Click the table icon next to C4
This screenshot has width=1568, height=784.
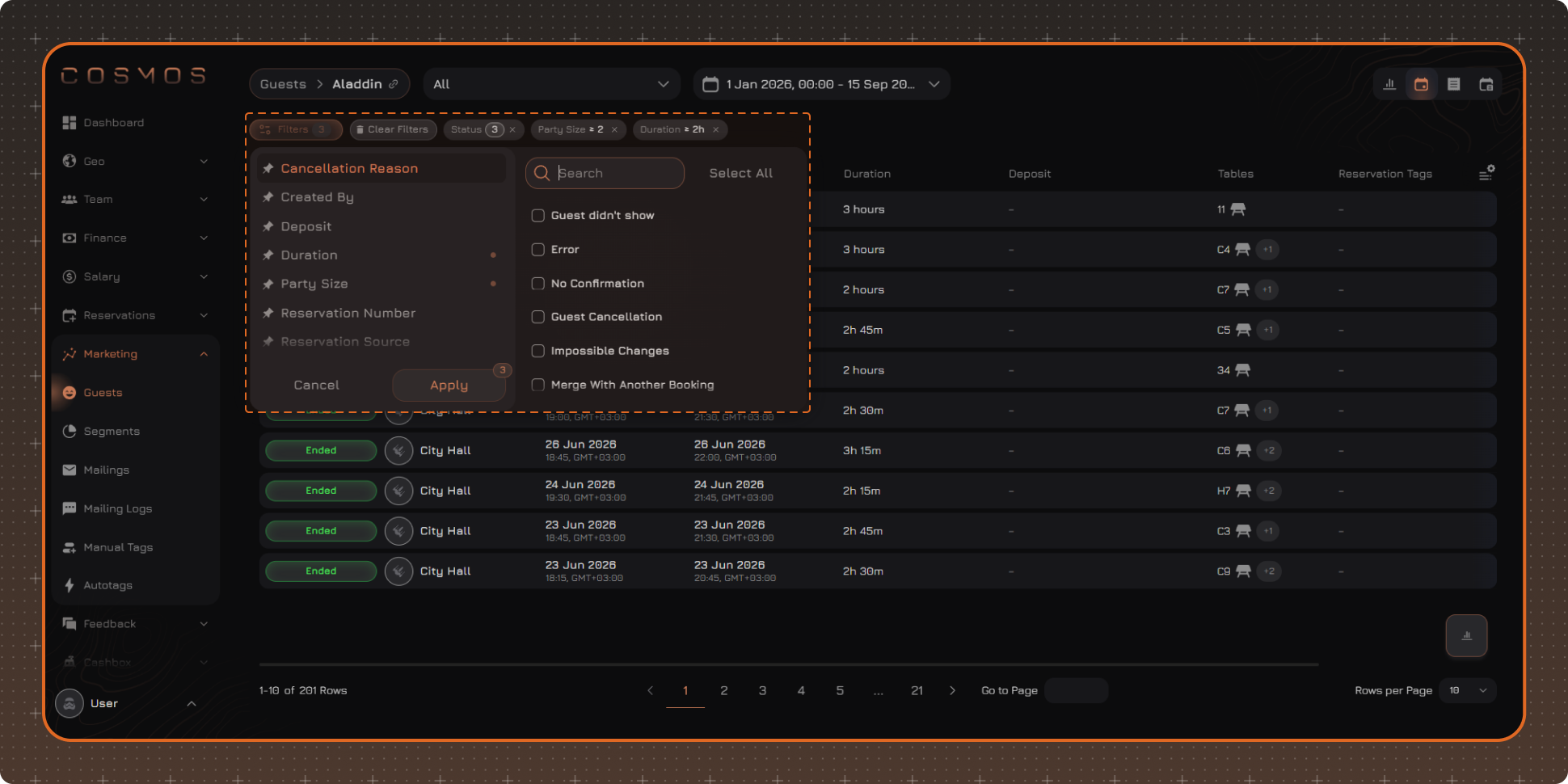[x=1242, y=250]
